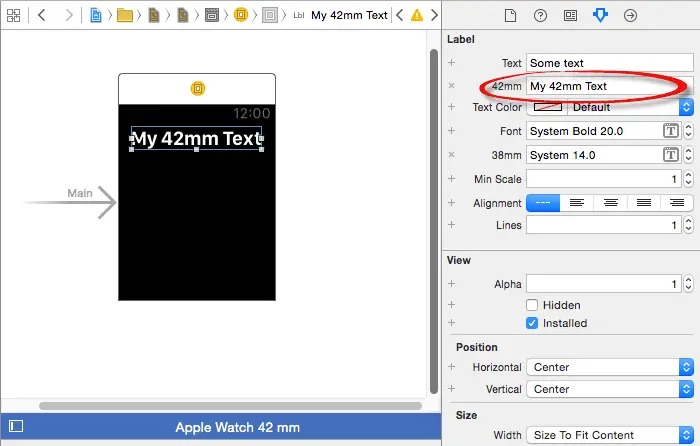This screenshot has width=700, height=446.
Task: Open the Quick Help inspector
Action: click(540, 15)
